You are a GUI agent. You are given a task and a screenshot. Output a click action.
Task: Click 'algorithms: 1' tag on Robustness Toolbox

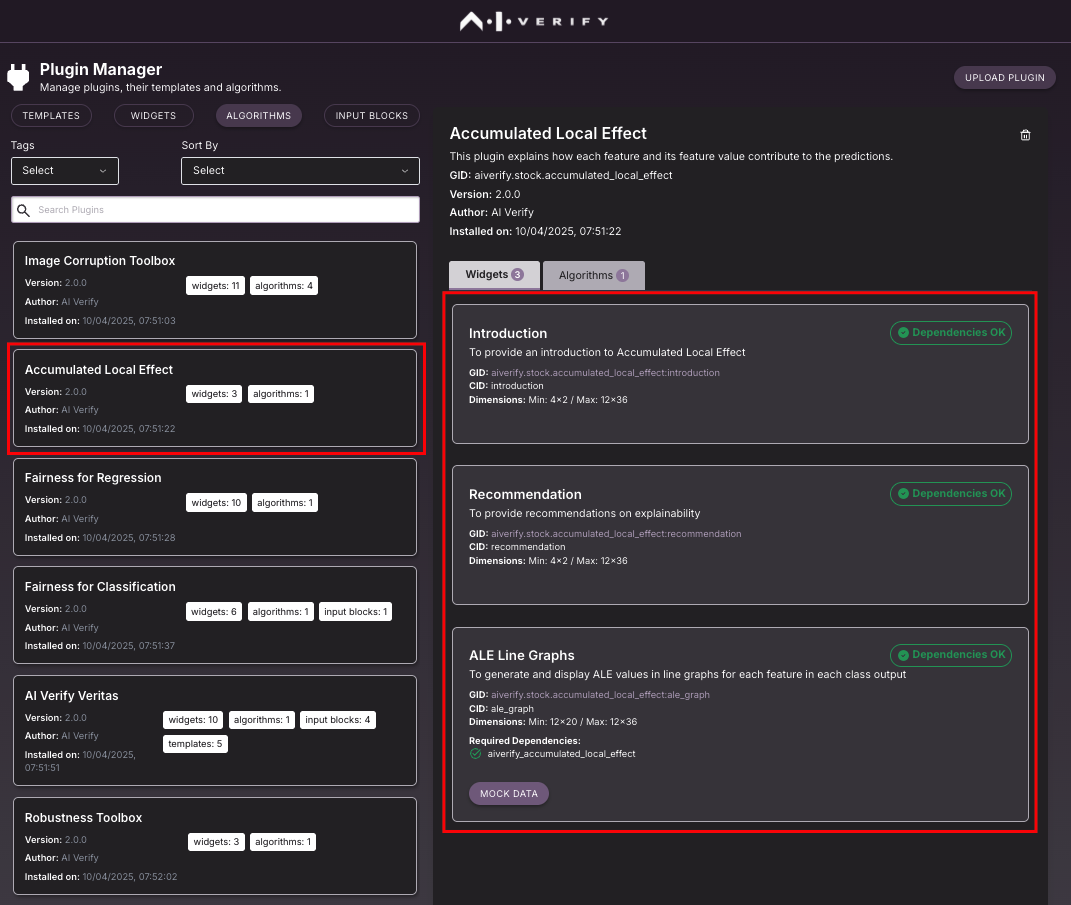tap(283, 842)
